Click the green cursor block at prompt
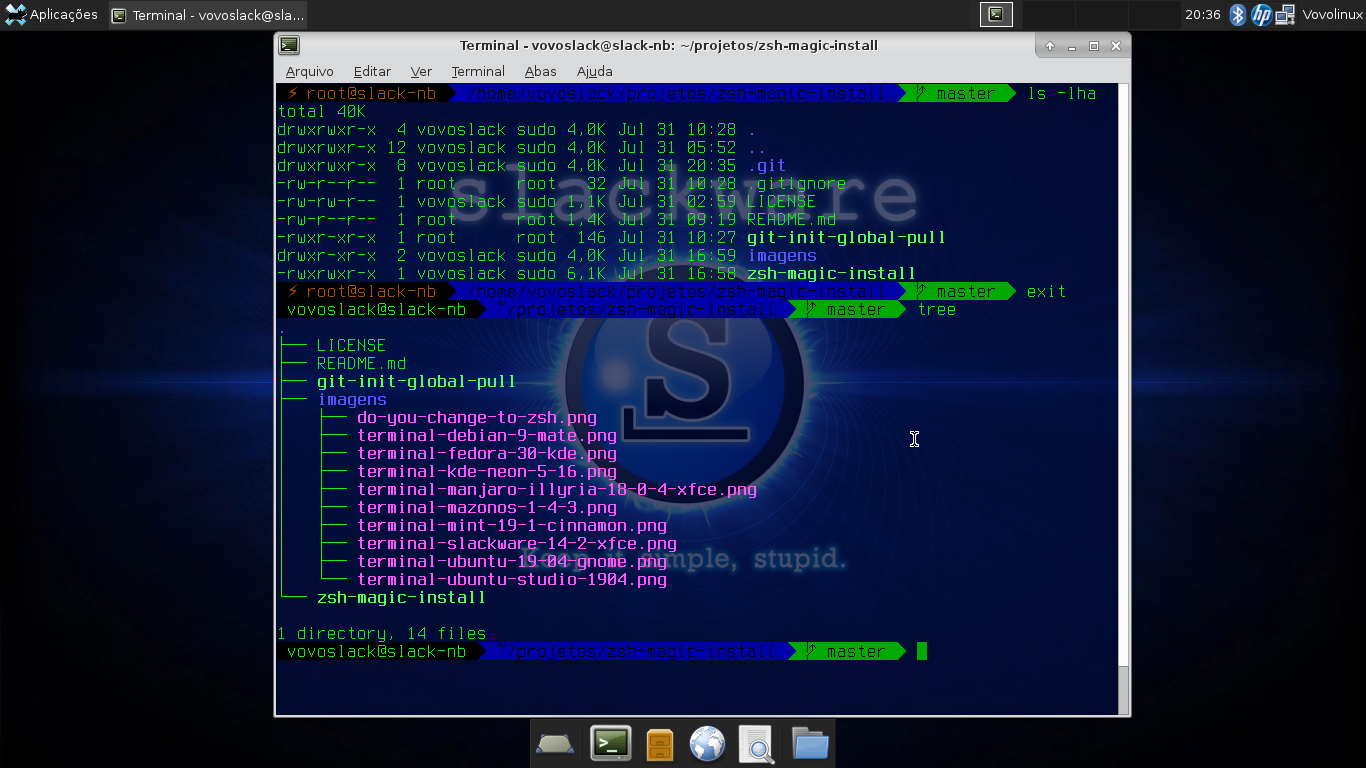This screenshot has width=1366, height=768. 922,652
